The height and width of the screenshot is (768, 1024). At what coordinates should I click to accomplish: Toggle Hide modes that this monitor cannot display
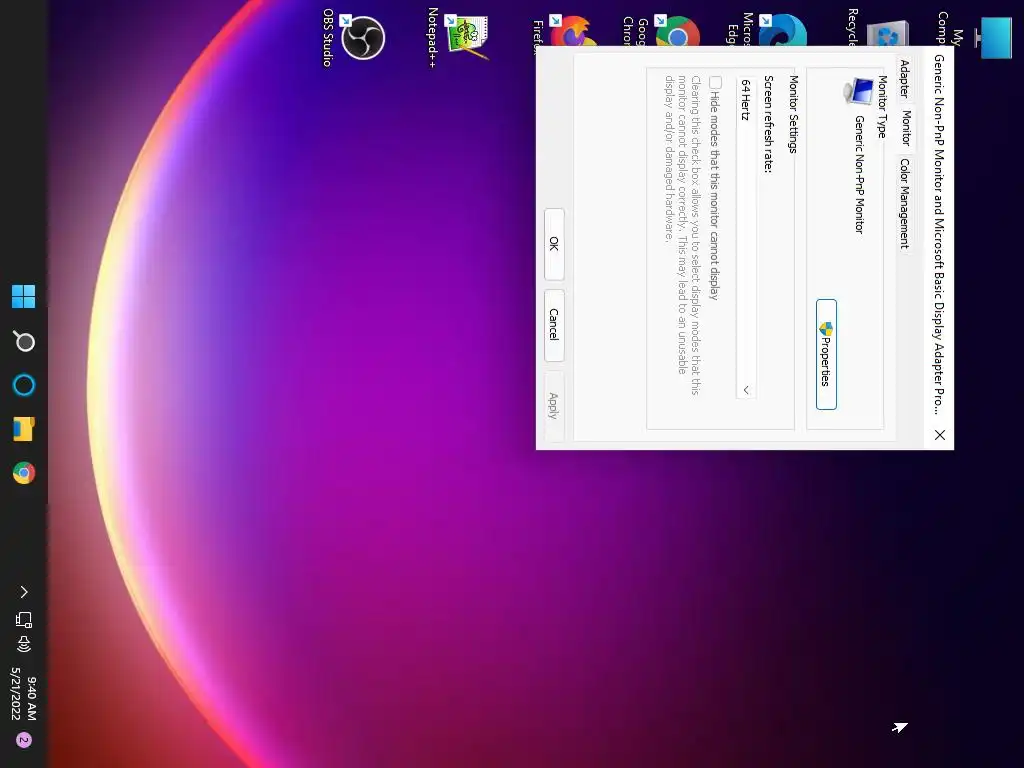(x=716, y=82)
